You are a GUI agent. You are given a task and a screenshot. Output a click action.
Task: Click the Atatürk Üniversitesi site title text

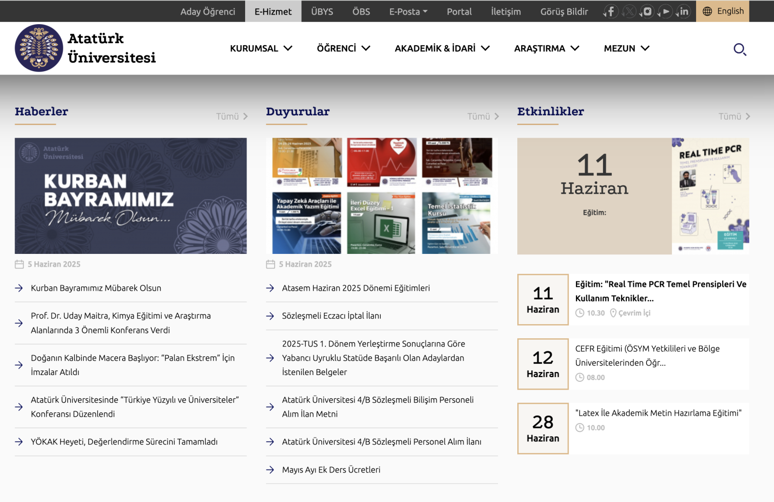[112, 48]
